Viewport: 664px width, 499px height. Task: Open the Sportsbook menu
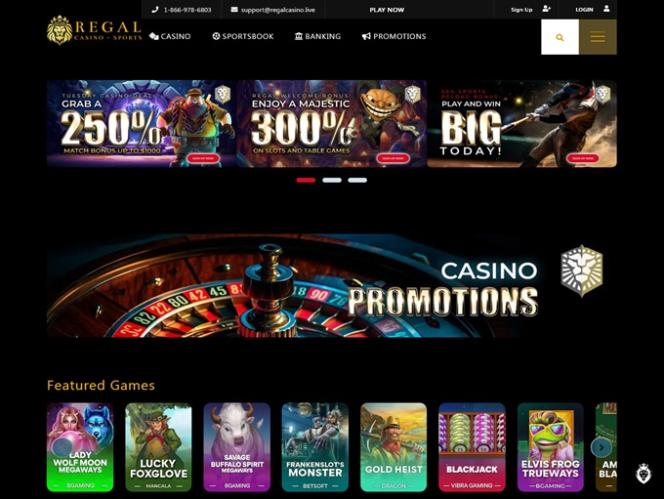(x=243, y=36)
